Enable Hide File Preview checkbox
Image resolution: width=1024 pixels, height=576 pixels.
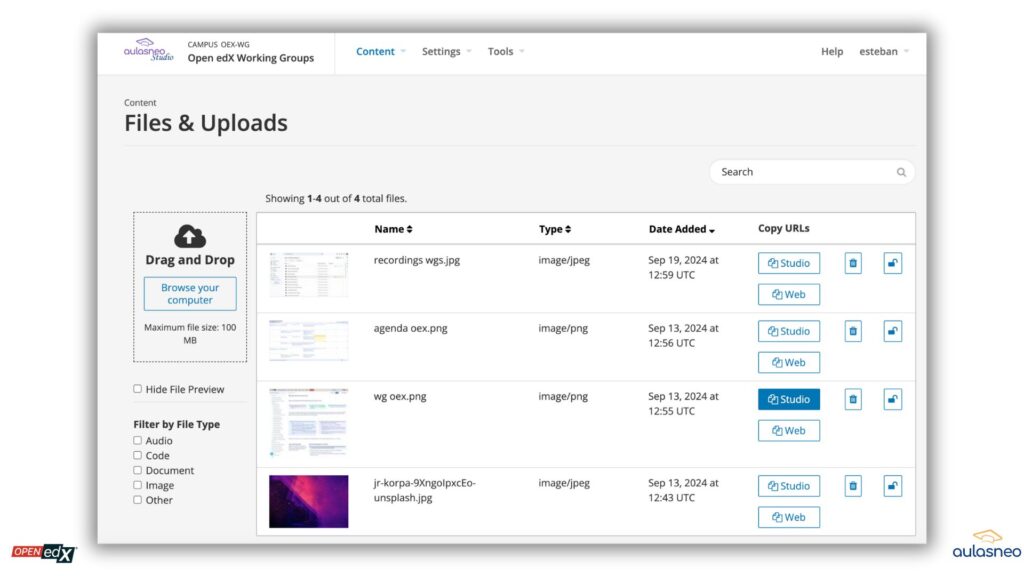pos(138,389)
